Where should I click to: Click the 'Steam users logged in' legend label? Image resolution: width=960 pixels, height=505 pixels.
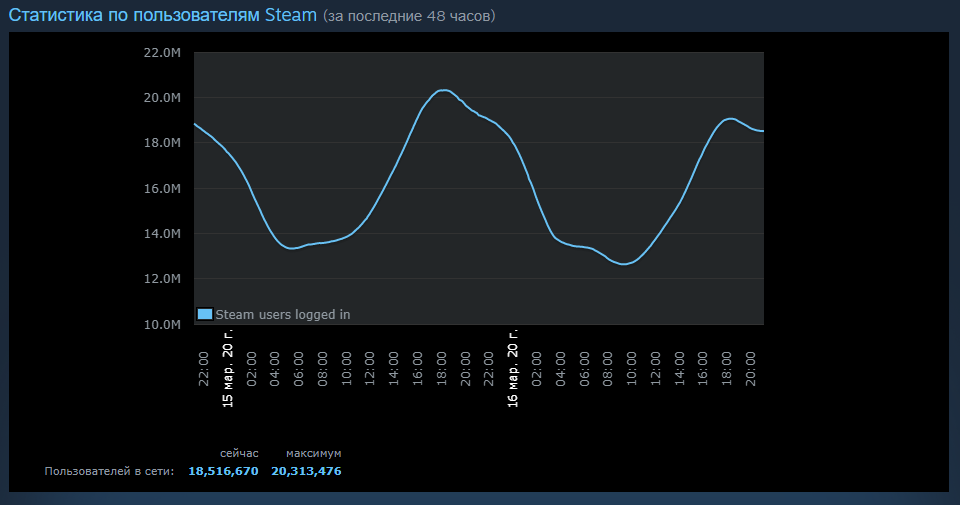point(283,315)
